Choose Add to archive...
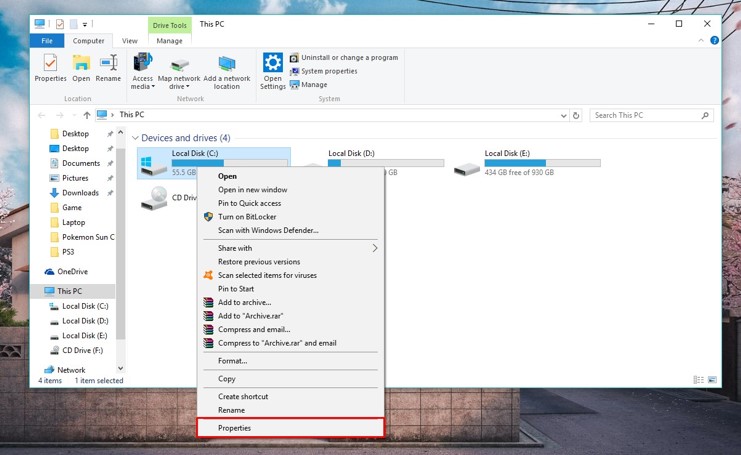741x455 pixels. pos(290,302)
